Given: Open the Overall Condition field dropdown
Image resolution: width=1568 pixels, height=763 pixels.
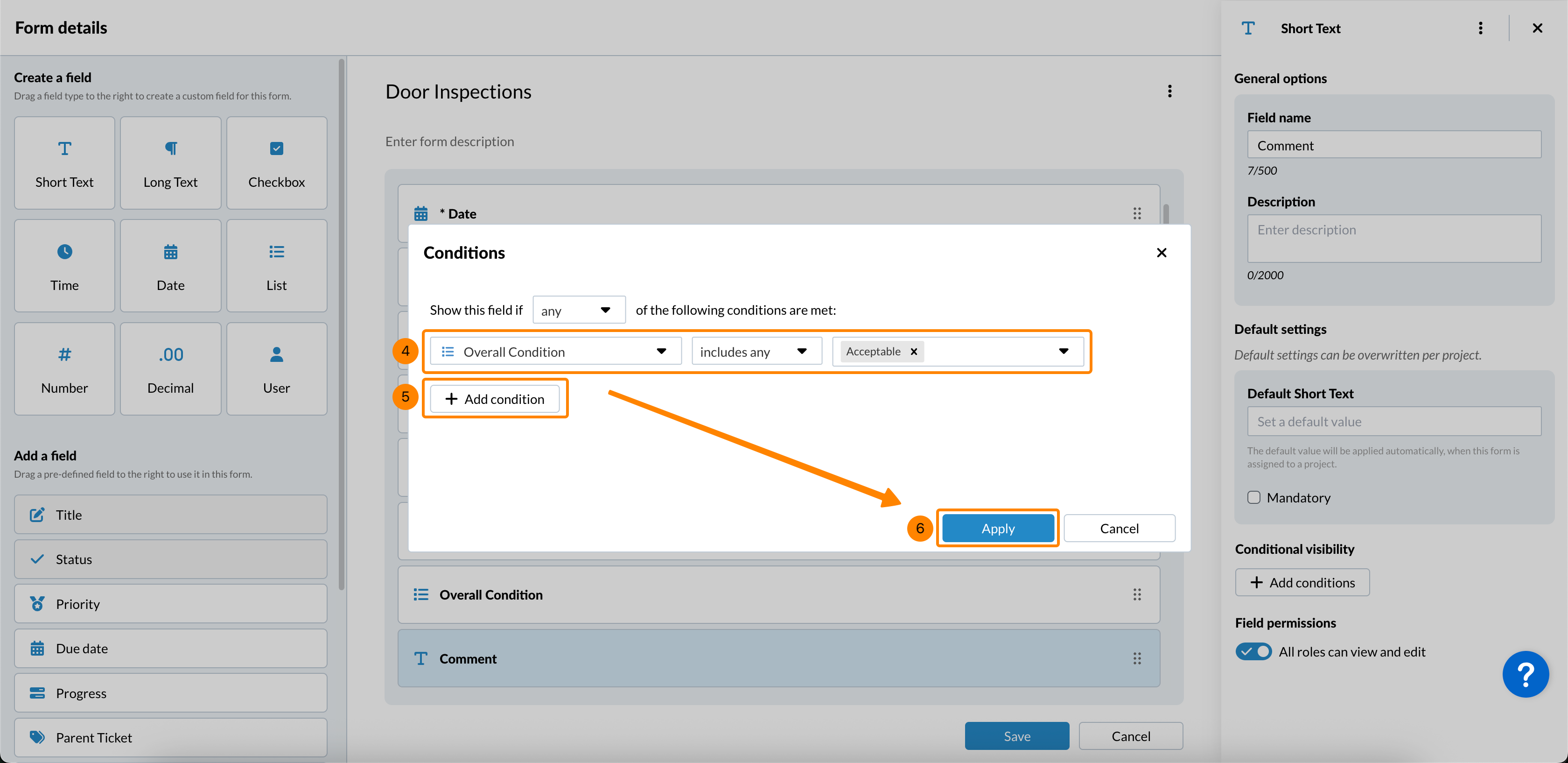Looking at the screenshot, I should pos(555,352).
